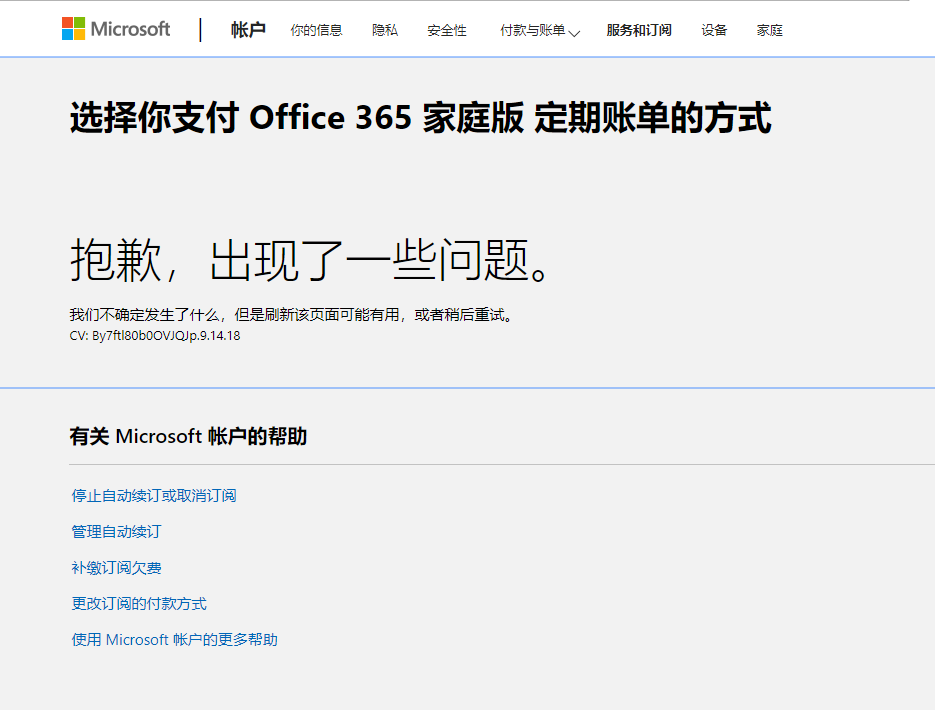Click the 我们不确定发生了什么 message text
935x710 pixels.
291,315
